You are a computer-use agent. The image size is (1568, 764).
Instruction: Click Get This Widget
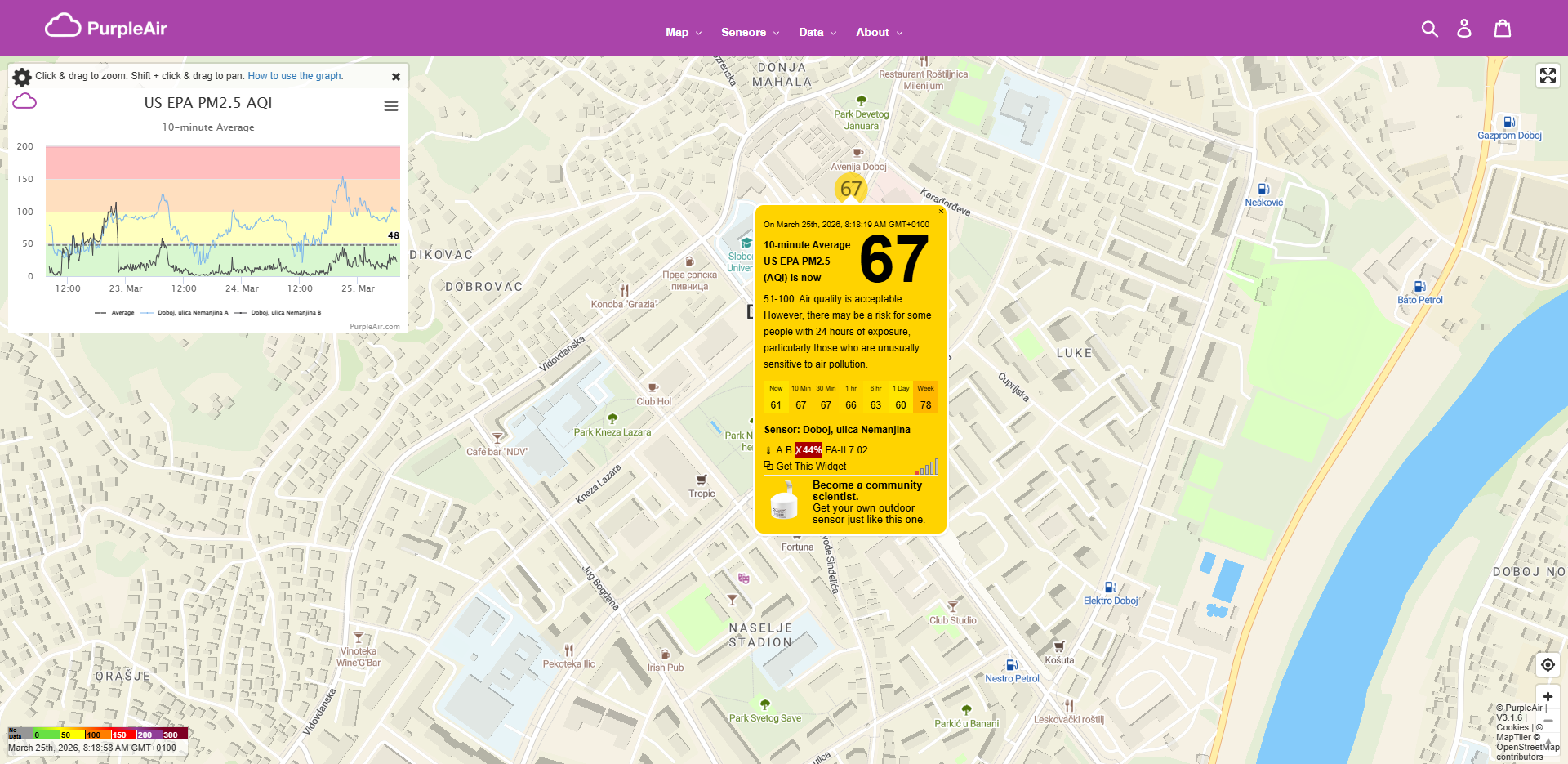click(810, 466)
